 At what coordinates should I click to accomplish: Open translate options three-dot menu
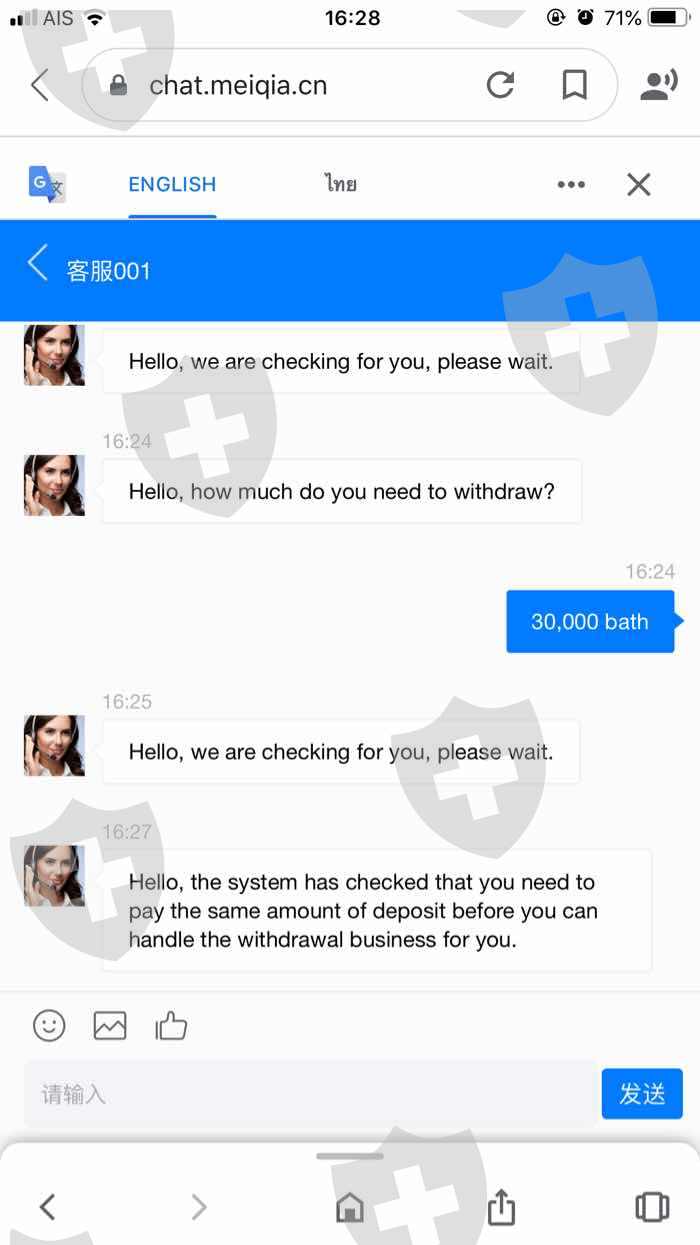tap(571, 184)
